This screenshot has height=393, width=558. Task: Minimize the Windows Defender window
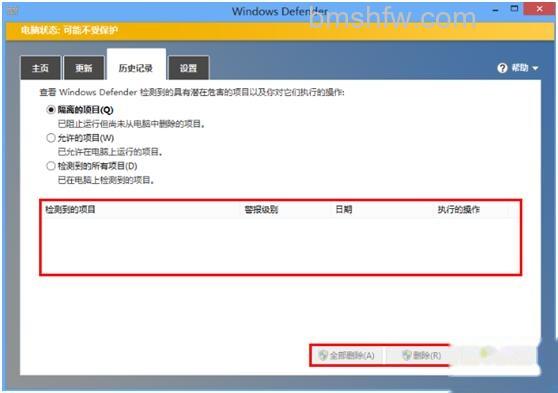tap(495, 10)
